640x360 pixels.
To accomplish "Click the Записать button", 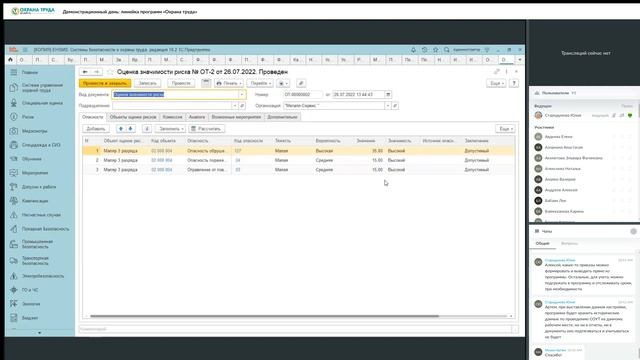I will pyautogui.click(x=147, y=83).
